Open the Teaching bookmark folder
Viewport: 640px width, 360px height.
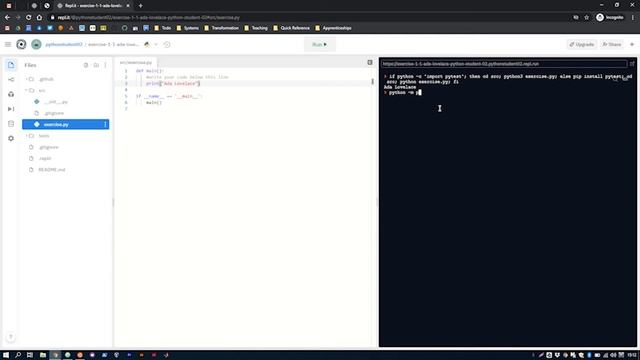256,28
